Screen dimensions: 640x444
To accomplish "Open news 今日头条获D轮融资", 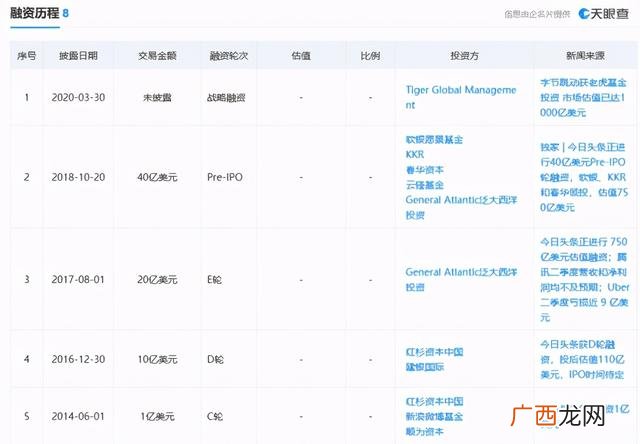I will (x=582, y=360).
